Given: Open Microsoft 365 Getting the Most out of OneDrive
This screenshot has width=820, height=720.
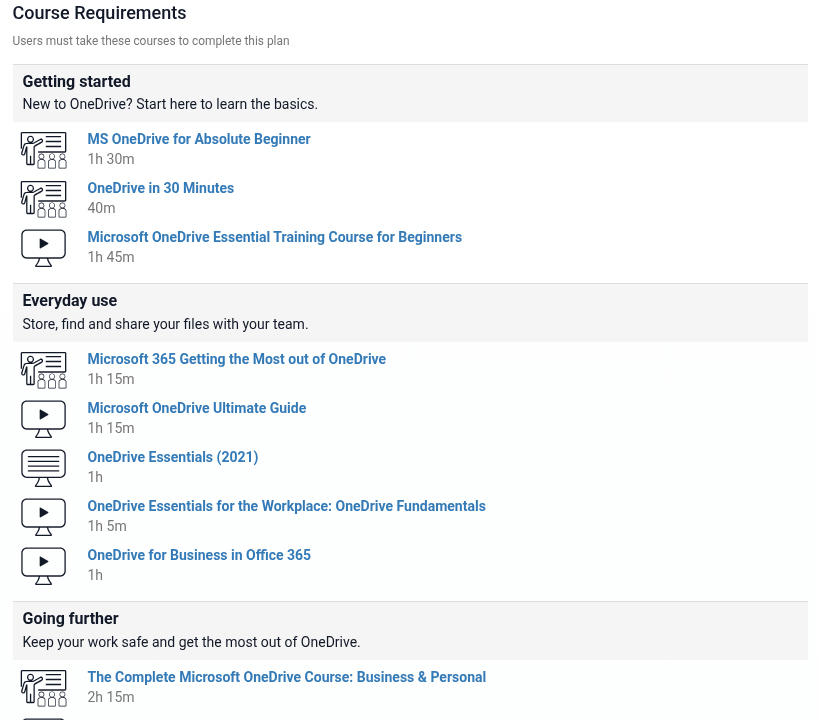Looking at the screenshot, I should (x=236, y=359).
